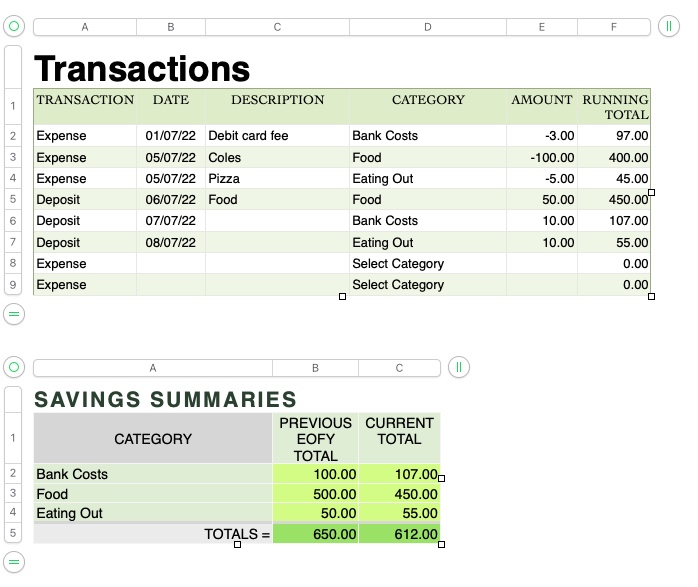Viewport: 698px width, 587px height.
Task: Select the amount cell '-3.00'
Action: tap(542, 136)
